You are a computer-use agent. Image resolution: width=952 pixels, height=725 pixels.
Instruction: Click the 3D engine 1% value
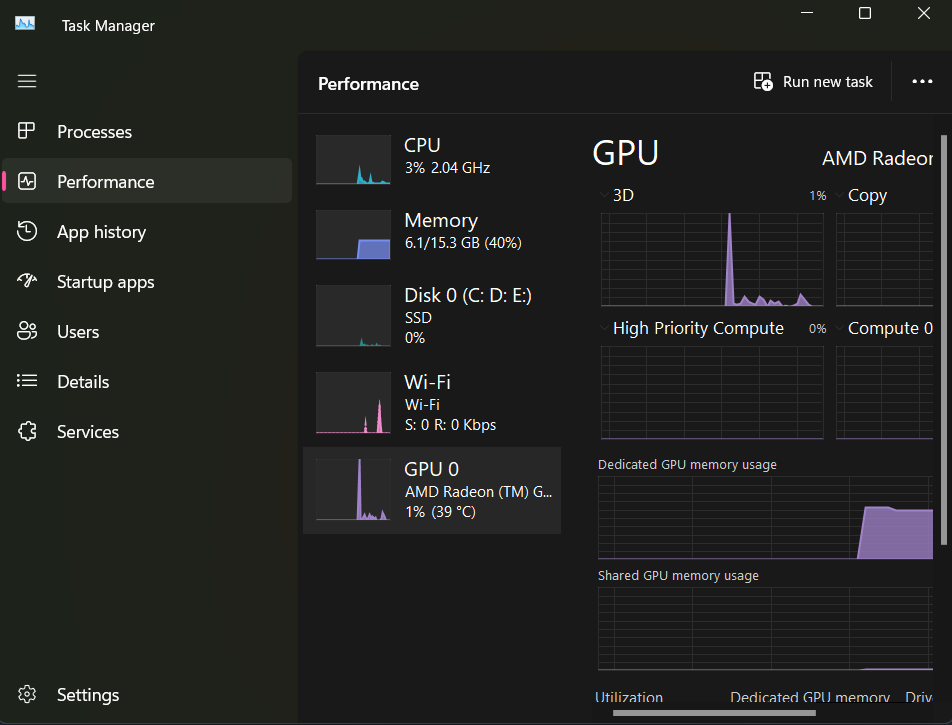[x=817, y=196]
